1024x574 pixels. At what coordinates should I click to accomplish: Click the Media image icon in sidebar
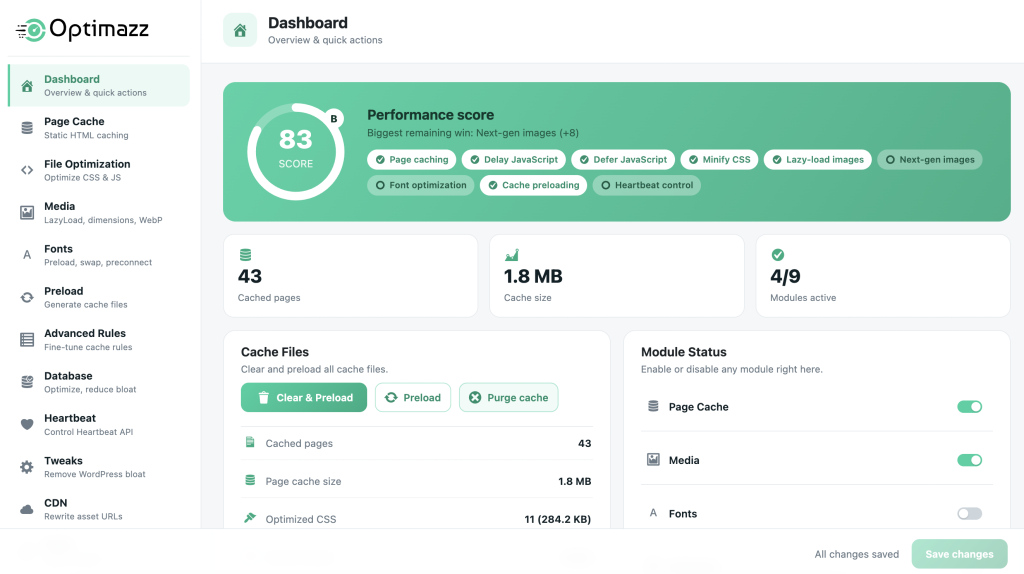click(x=27, y=213)
